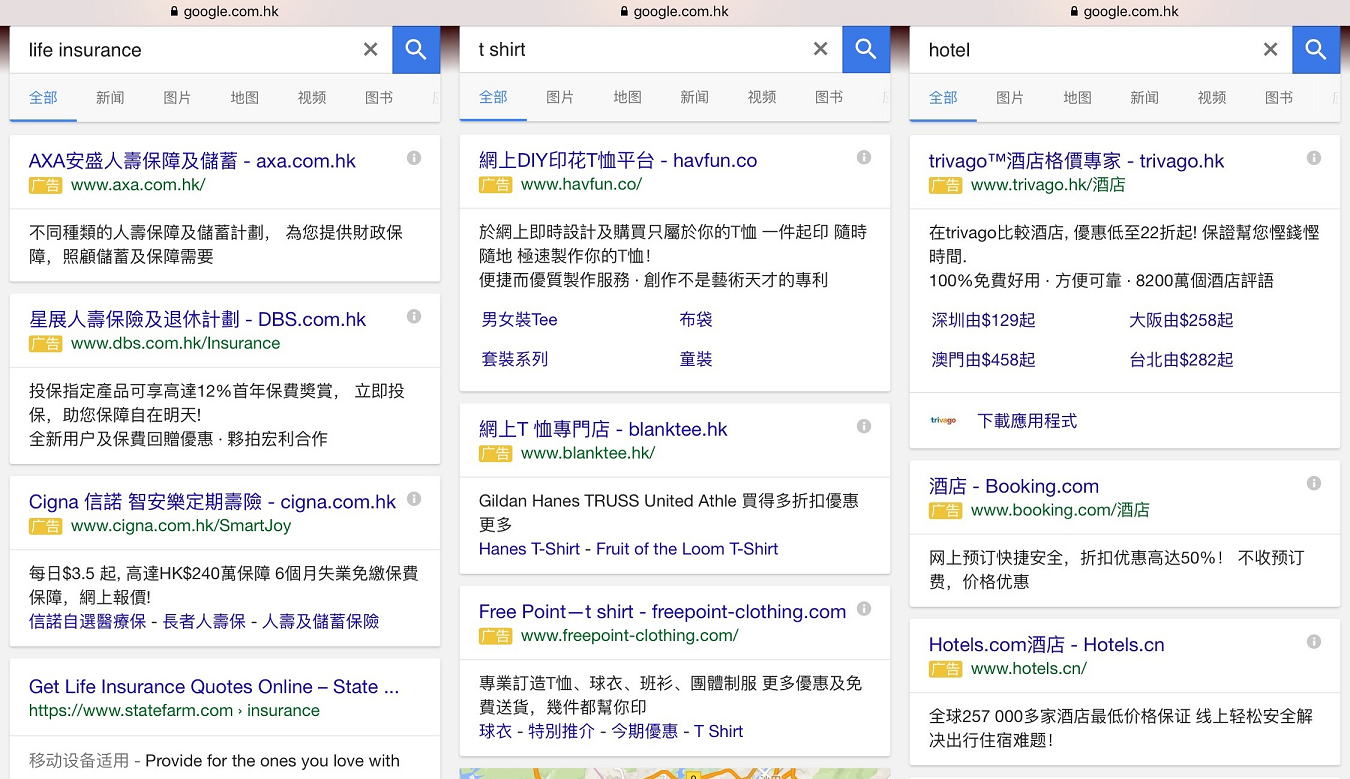Open info icon on AXA ad
The height and width of the screenshot is (779, 1350).
click(414, 158)
